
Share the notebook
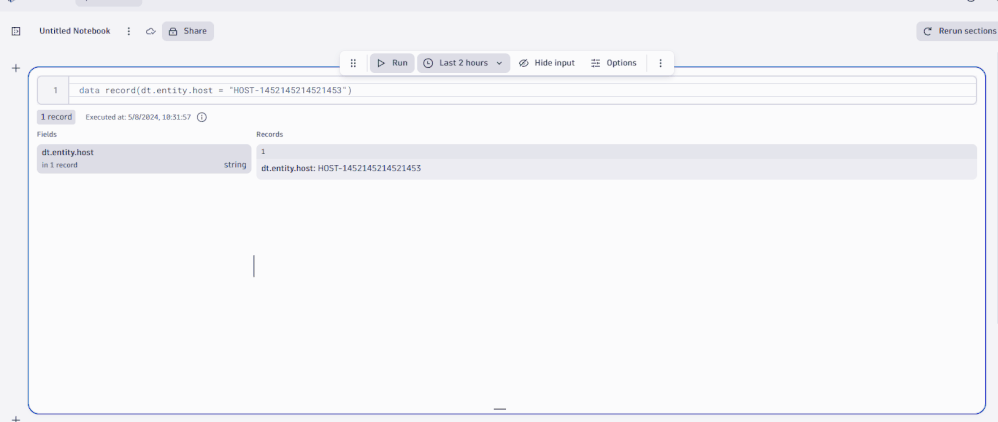click(x=188, y=31)
